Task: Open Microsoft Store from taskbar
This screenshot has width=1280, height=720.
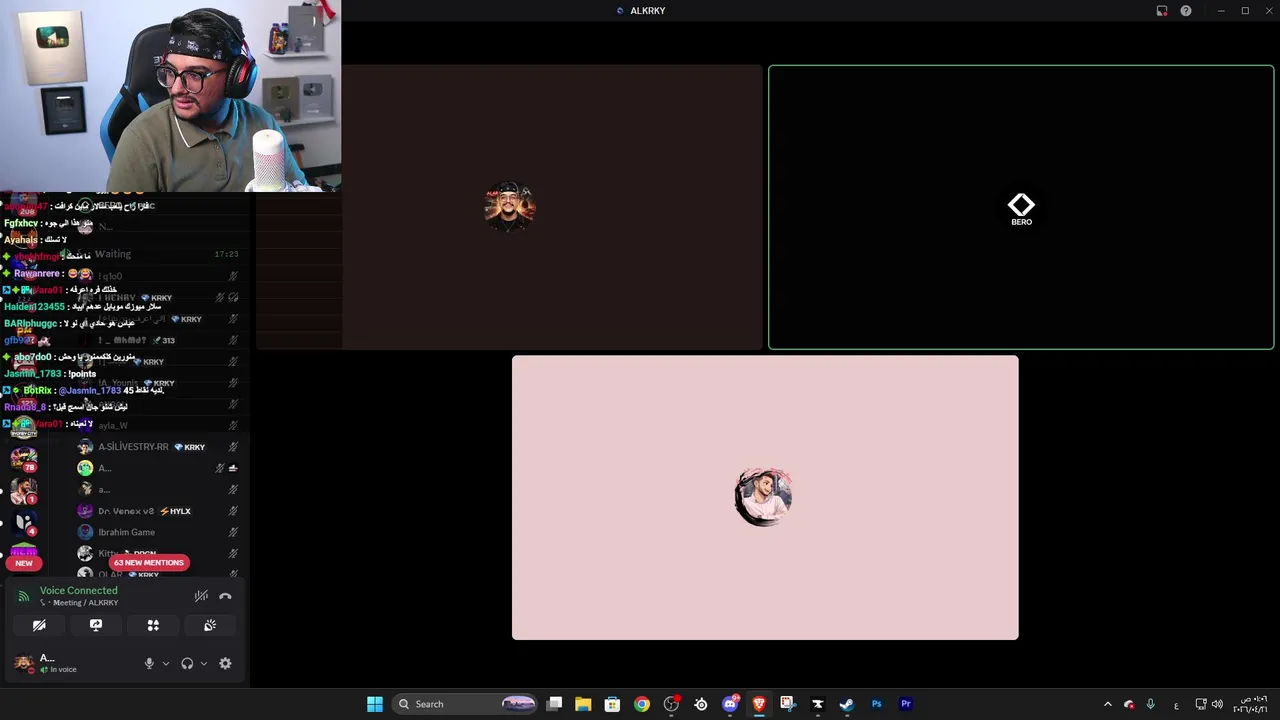Action: [x=613, y=704]
